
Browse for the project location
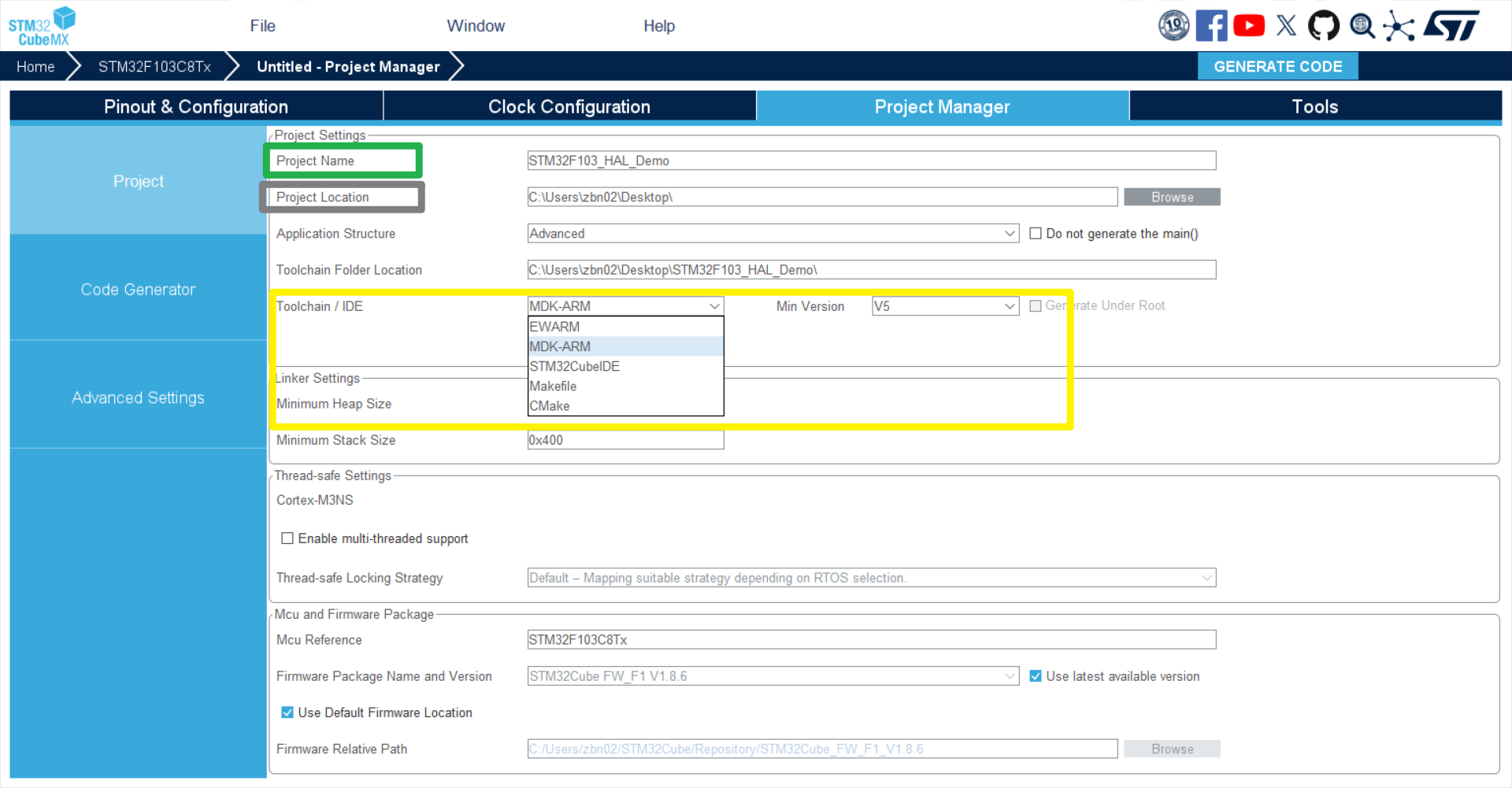(x=1172, y=197)
